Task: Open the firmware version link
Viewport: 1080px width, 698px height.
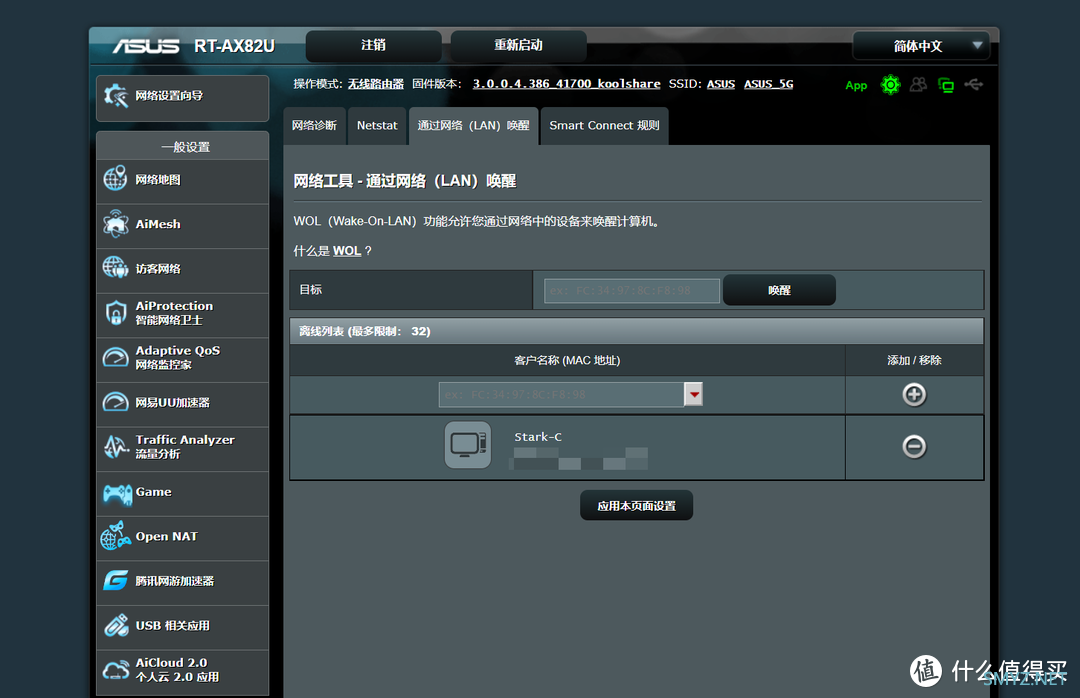Action: point(566,84)
